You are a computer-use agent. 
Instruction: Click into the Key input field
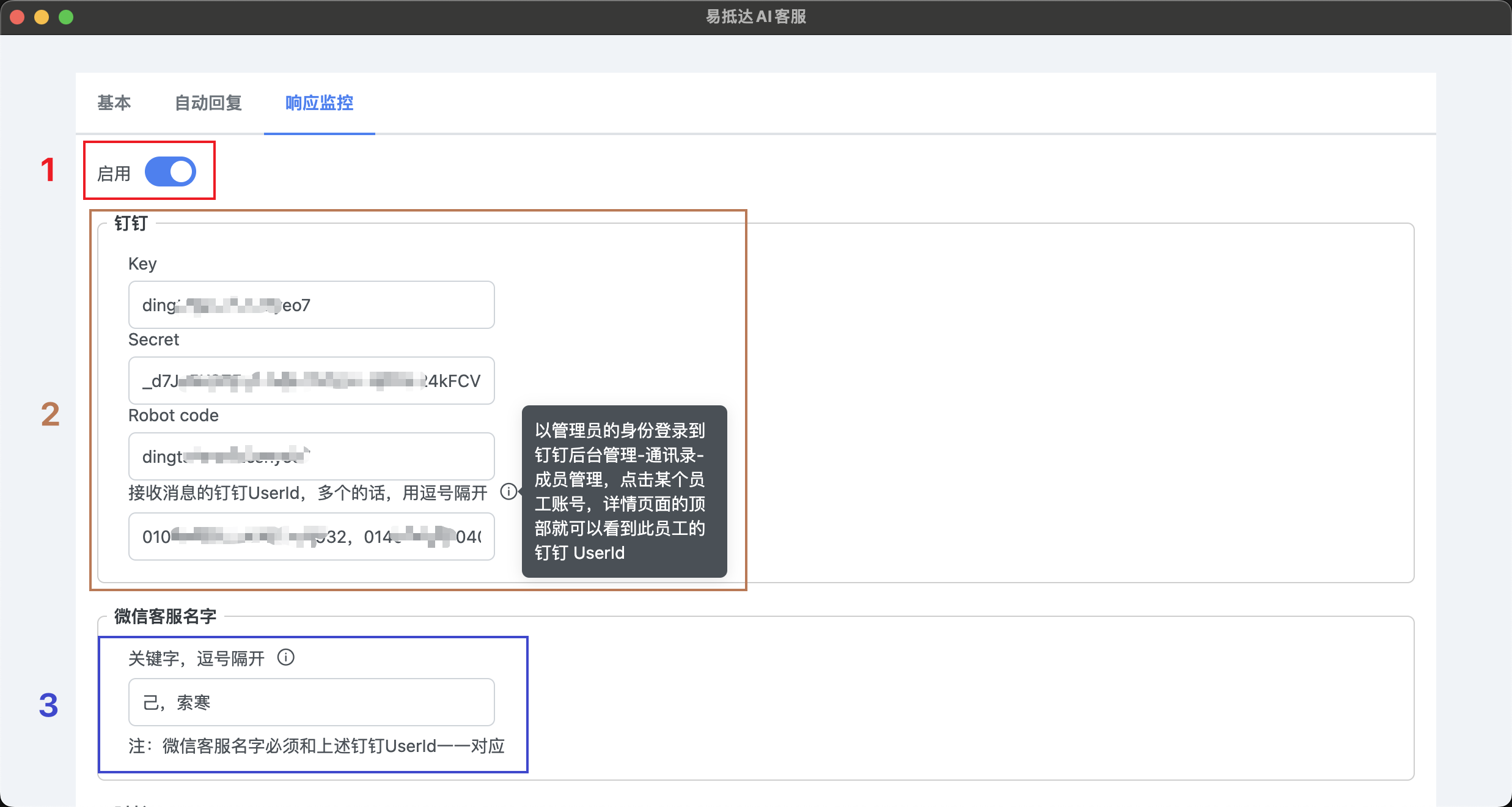[x=311, y=304]
